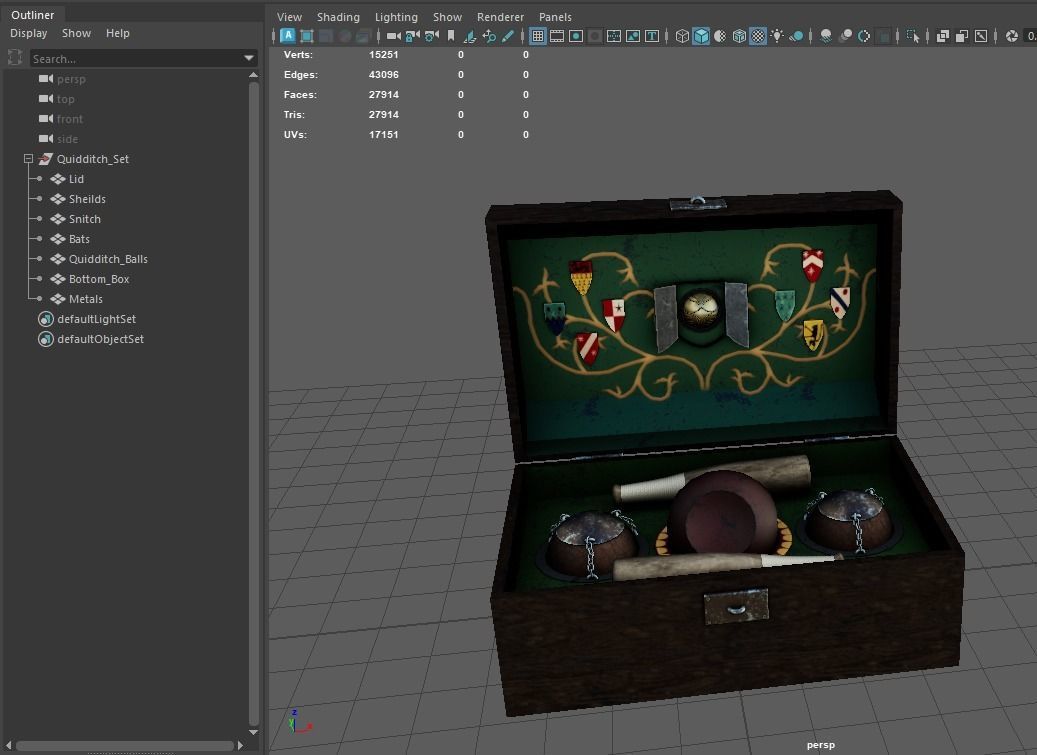Image resolution: width=1037 pixels, height=755 pixels.
Task: Open the viewport View menu
Action: [289, 17]
